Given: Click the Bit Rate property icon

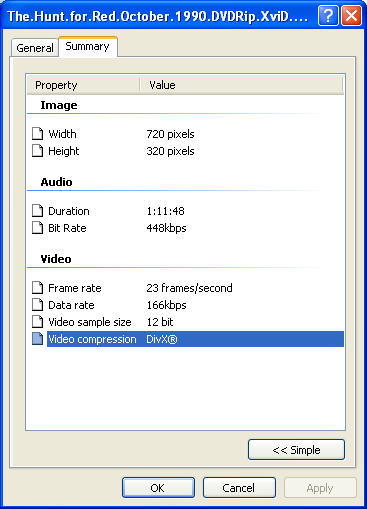Looking at the screenshot, I should tap(37, 228).
